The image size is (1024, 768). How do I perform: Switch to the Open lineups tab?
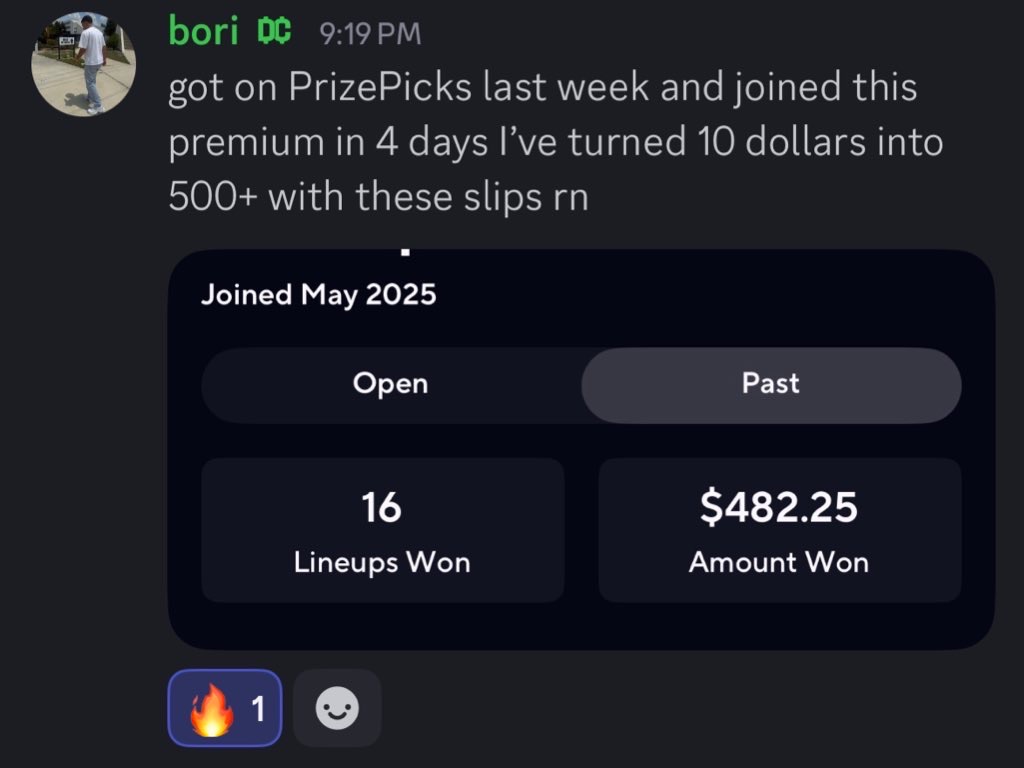point(391,383)
